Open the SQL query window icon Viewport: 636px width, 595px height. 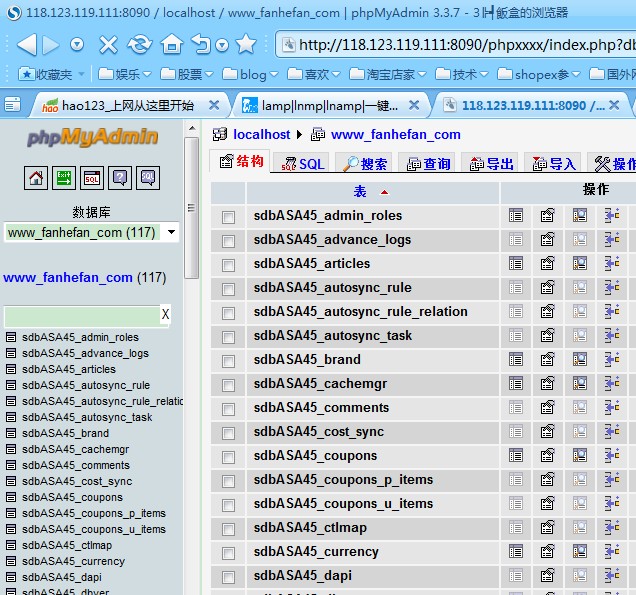[x=92, y=178]
